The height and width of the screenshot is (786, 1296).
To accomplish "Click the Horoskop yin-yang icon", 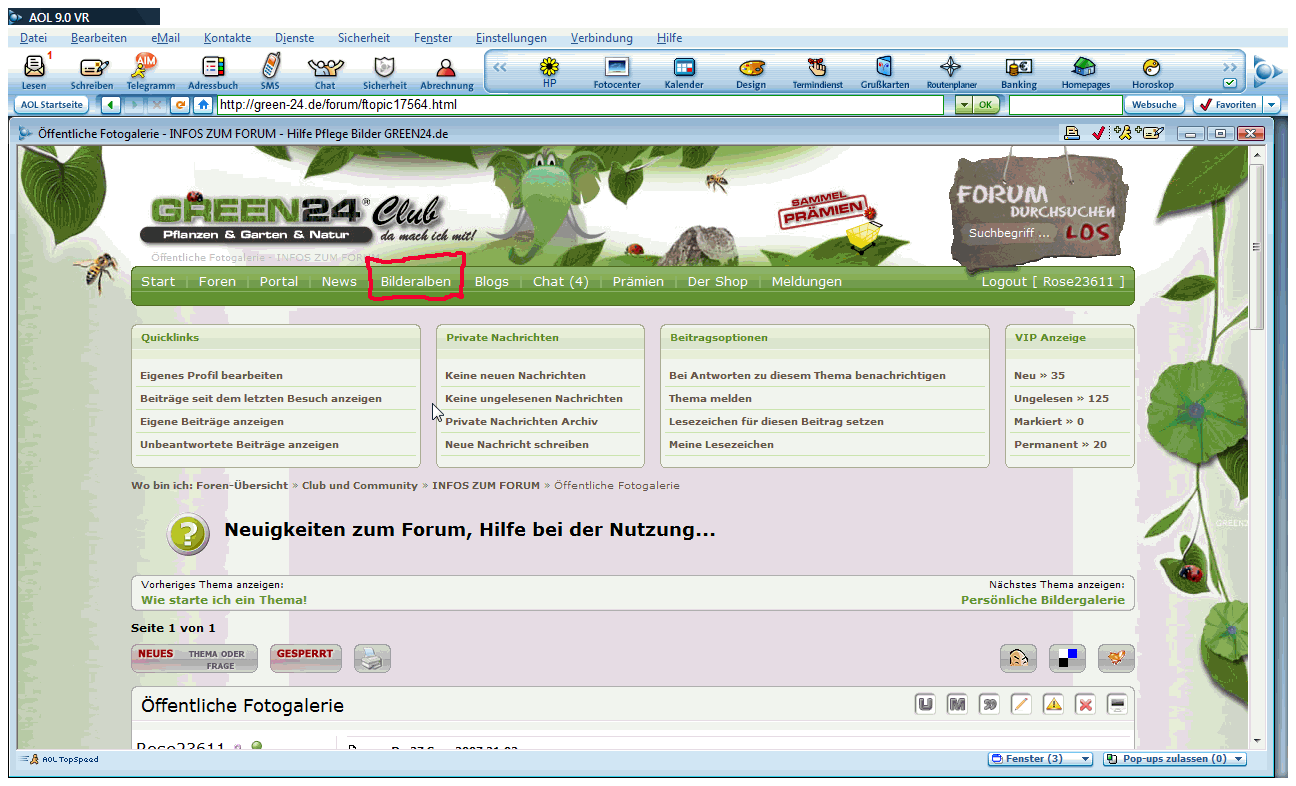I will coord(1152,68).
